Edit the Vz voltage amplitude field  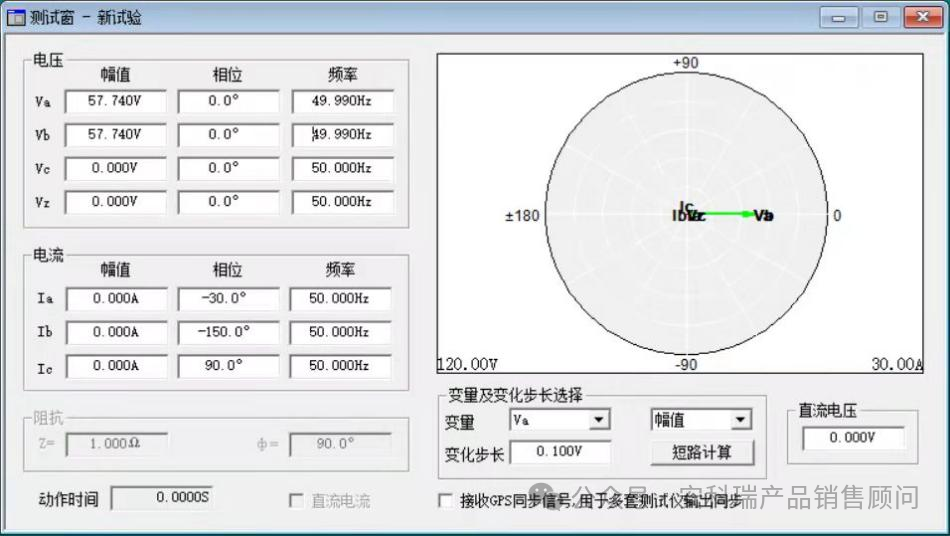115,202
